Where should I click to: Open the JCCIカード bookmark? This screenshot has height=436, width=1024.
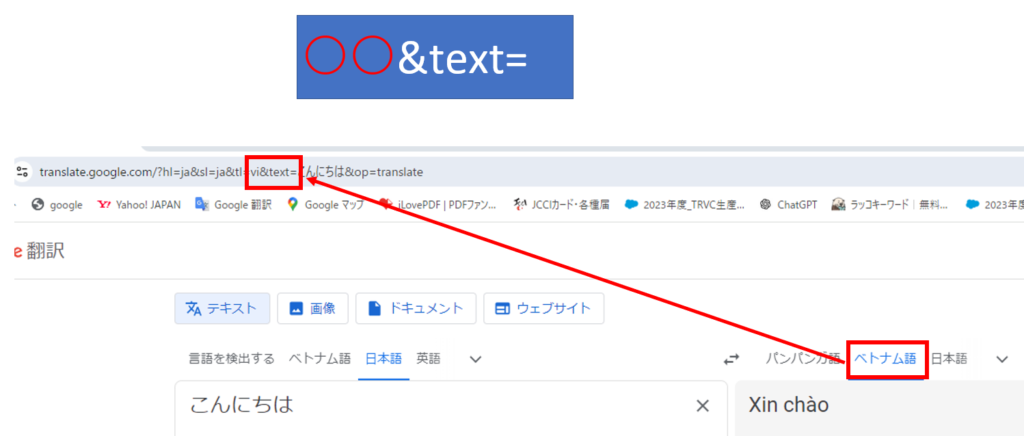pos(560,205)
